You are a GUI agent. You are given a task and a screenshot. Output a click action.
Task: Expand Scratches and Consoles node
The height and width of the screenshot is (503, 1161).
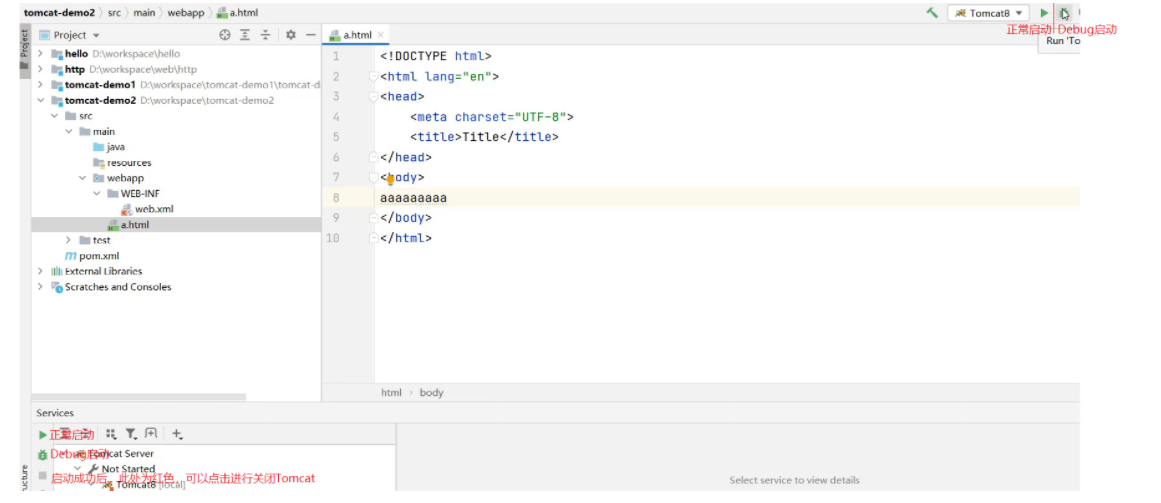pos(41,287)
